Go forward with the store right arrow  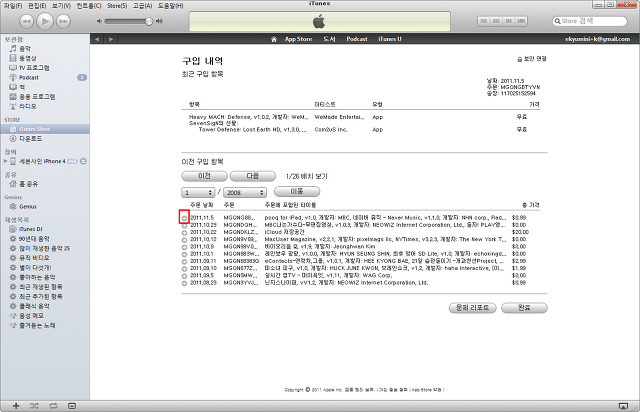[x=111, y=39]
